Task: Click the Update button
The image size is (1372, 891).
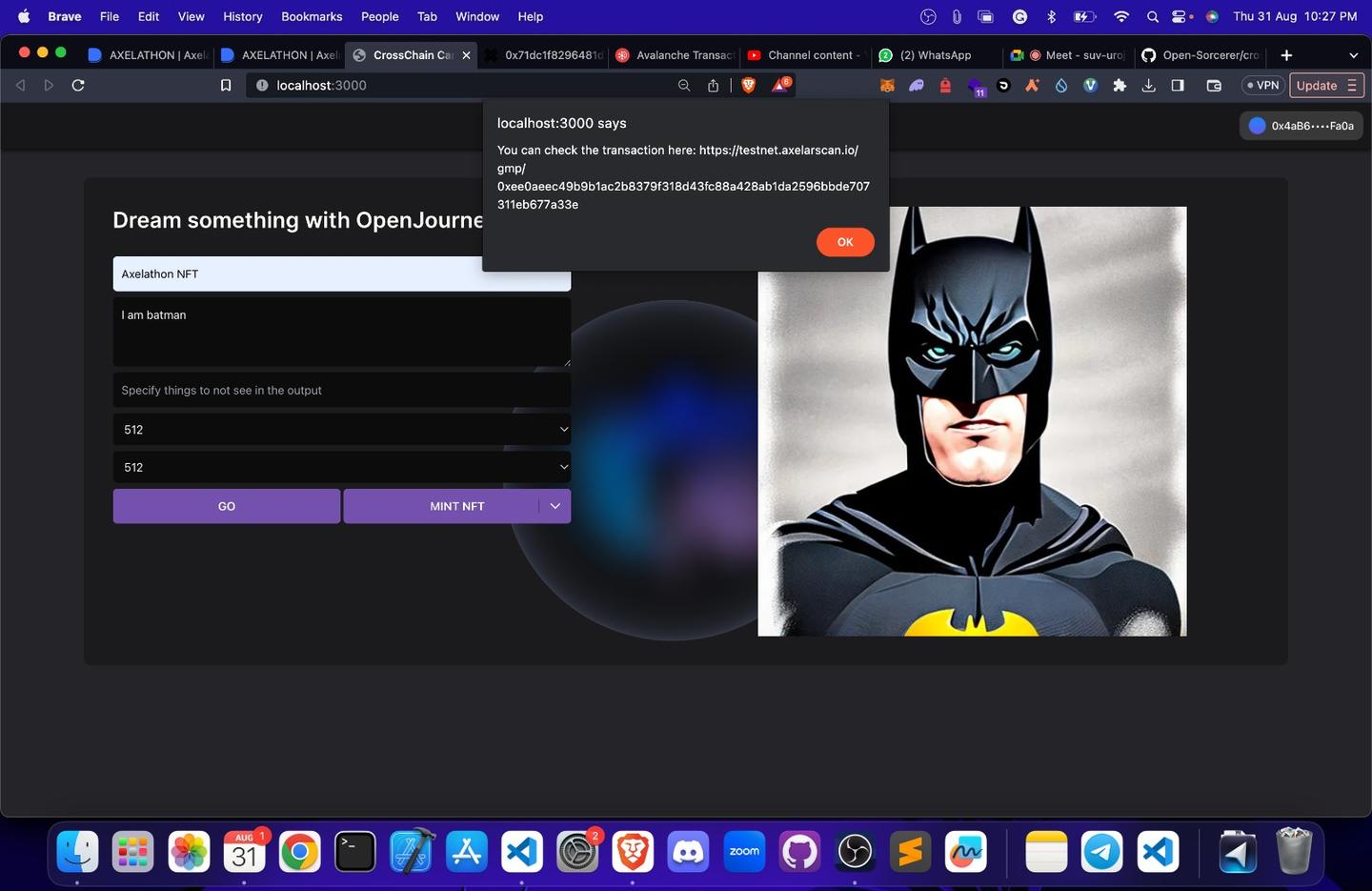Action: coord(1326,85)
